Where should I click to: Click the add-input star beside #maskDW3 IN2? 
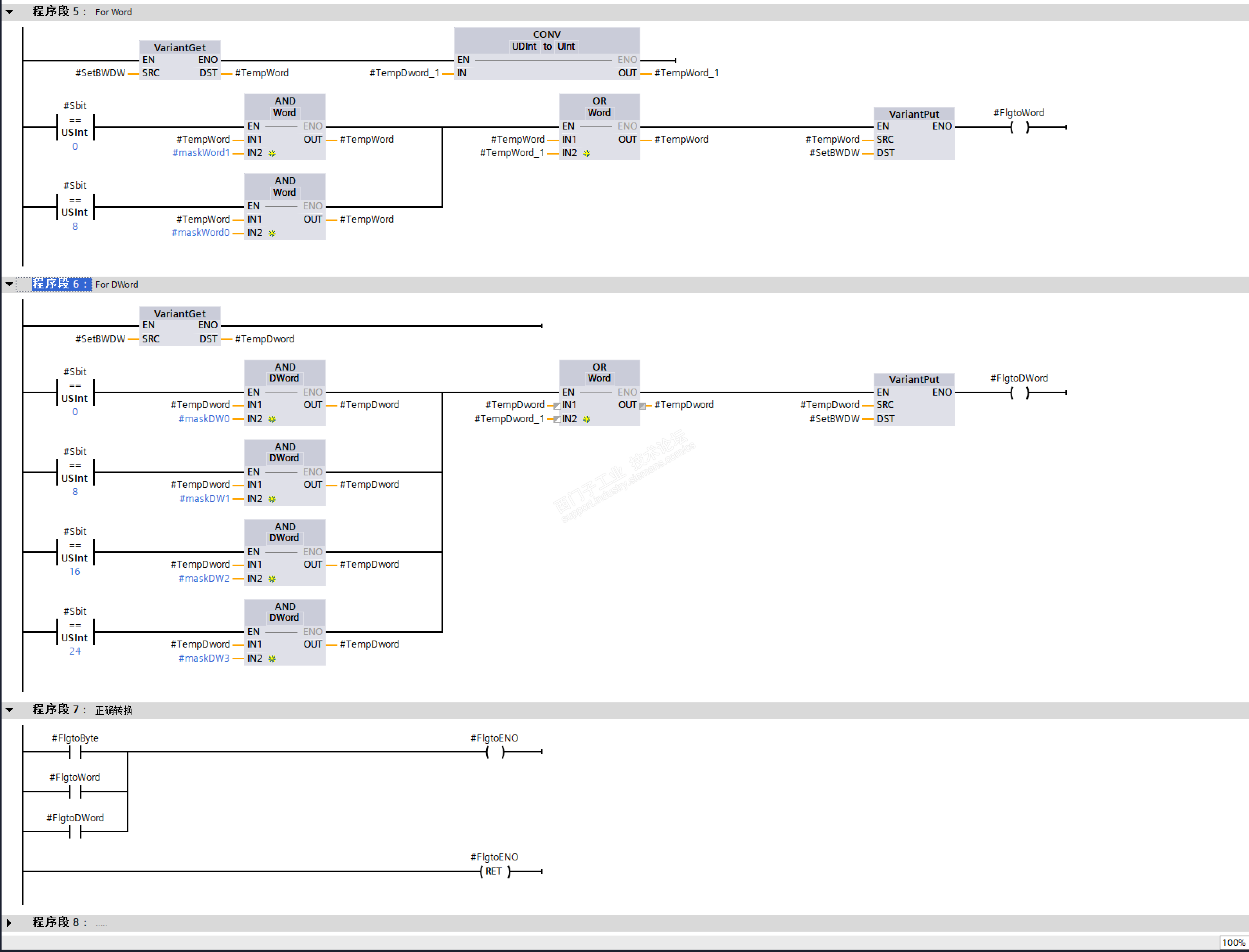click(x=272, y=659)
